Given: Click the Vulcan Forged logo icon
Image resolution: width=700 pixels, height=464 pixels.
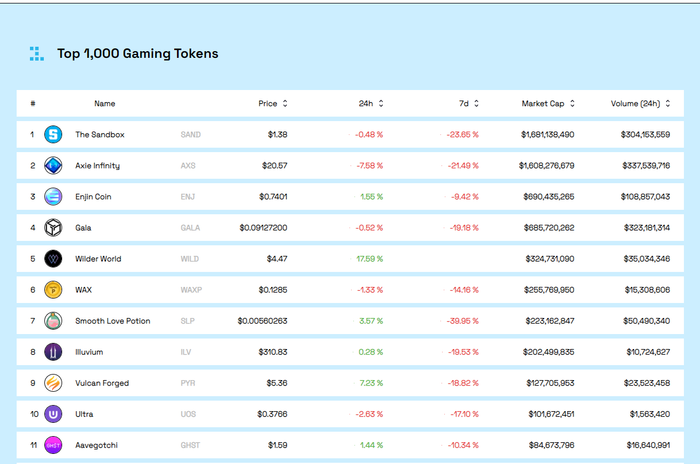Looking at the screenshot, I should click(53, 383).
